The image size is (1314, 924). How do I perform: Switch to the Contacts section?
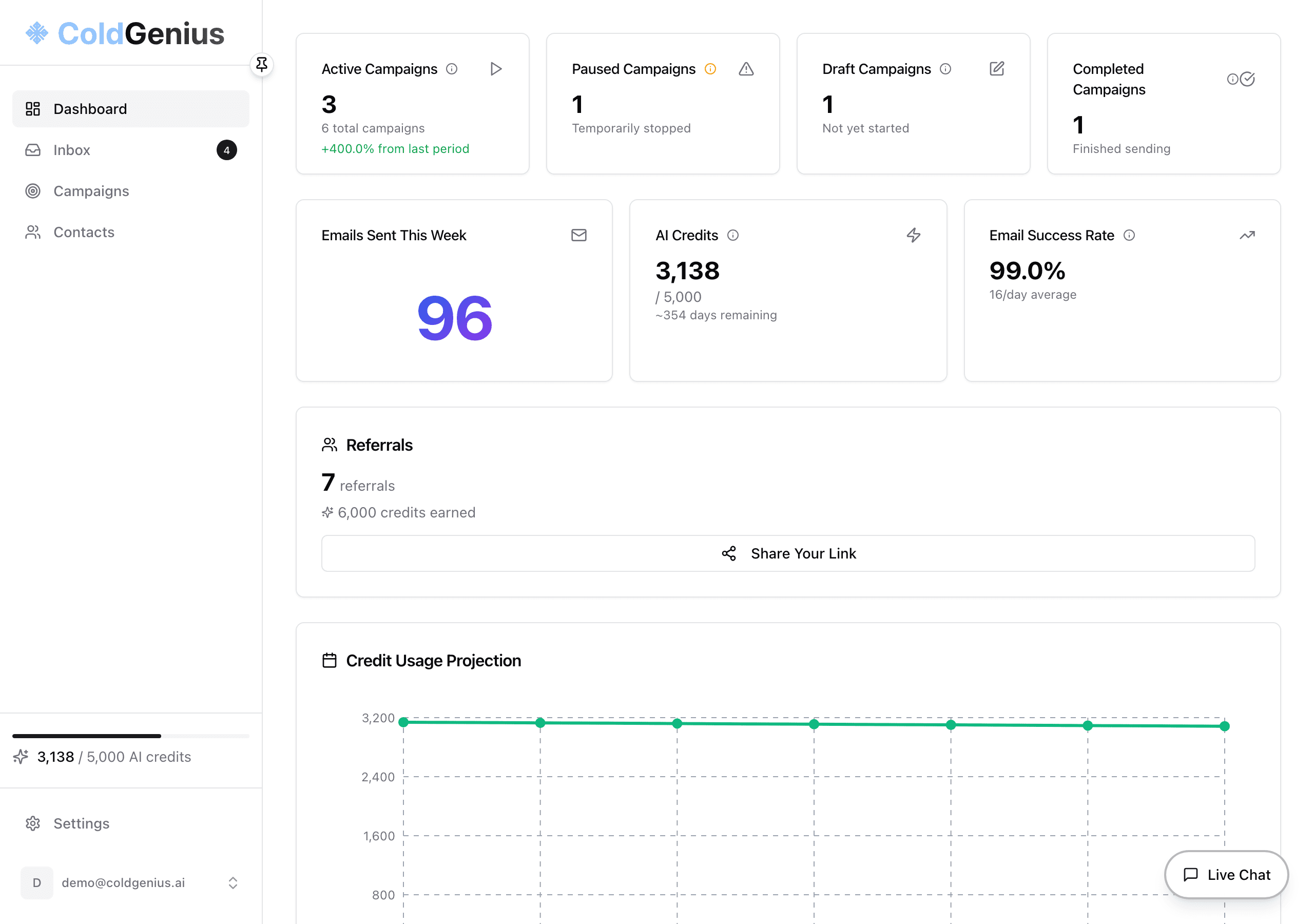click(84, 232)
